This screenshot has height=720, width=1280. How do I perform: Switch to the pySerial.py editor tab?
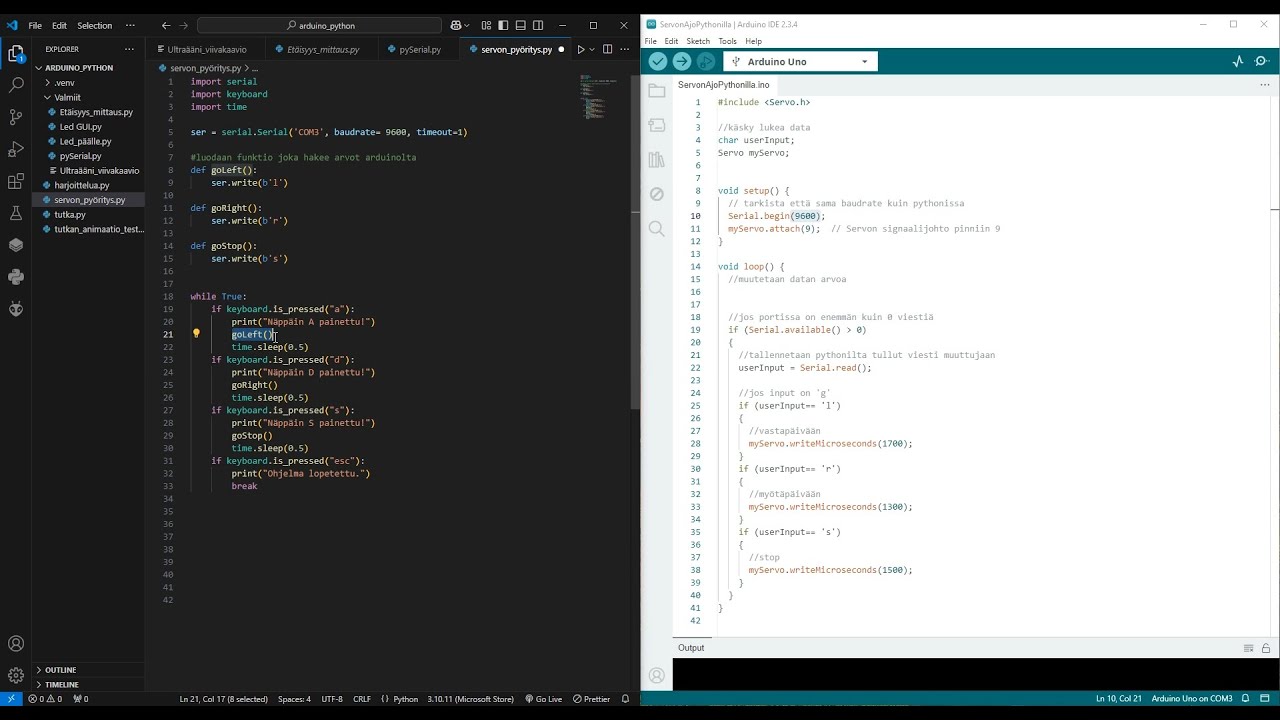[x=420, y=49]
